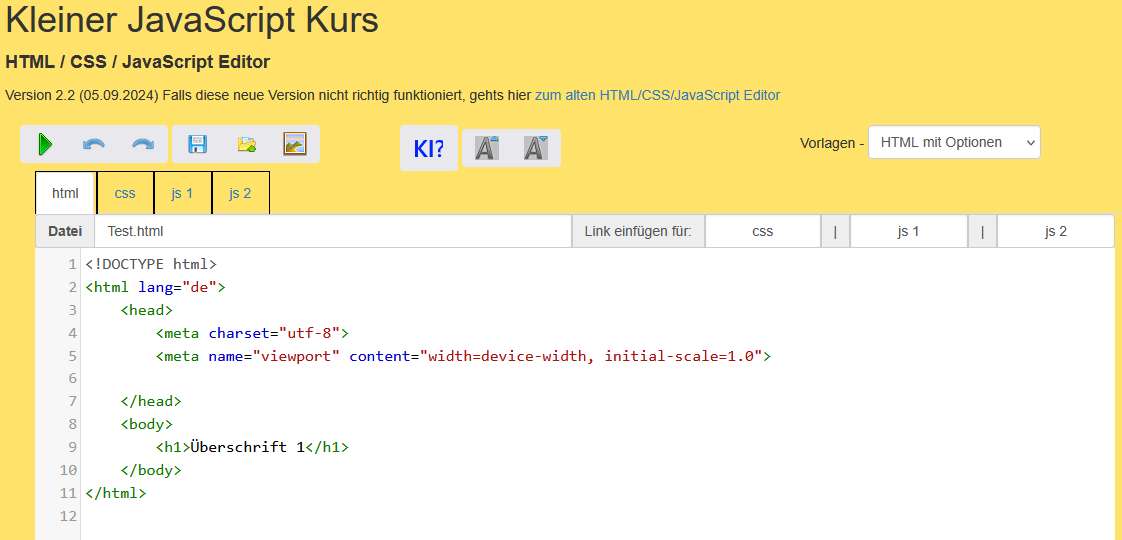Click the Kleiner JavaScript Kurs heading
This screenshot has width=1122, height=540.
coord(192,21)
